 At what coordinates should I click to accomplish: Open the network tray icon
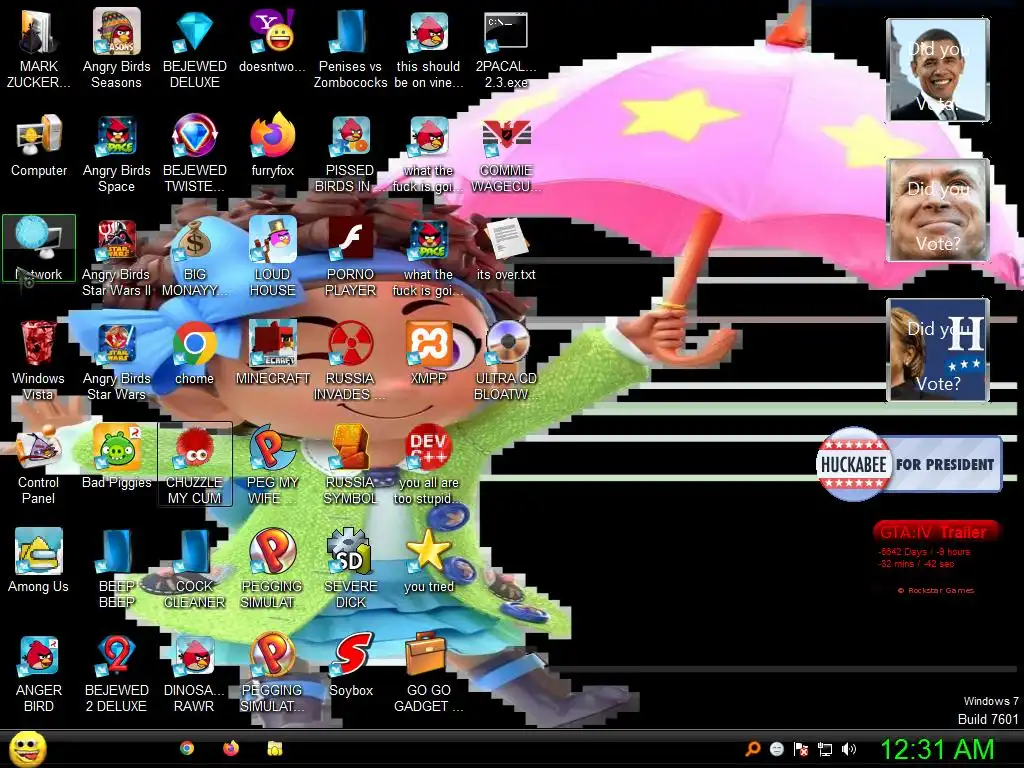(x=825, y=749)
